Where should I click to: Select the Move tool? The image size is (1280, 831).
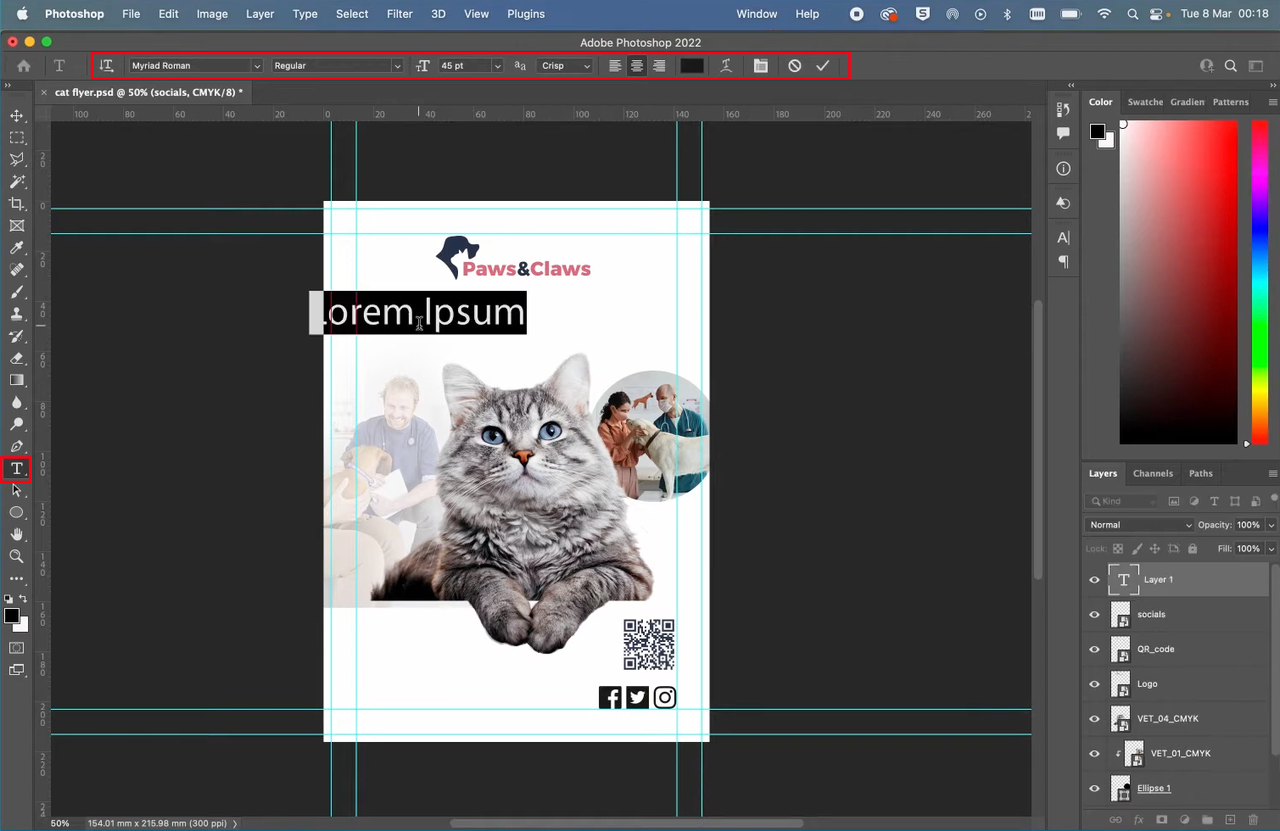[x=16, y=115]
